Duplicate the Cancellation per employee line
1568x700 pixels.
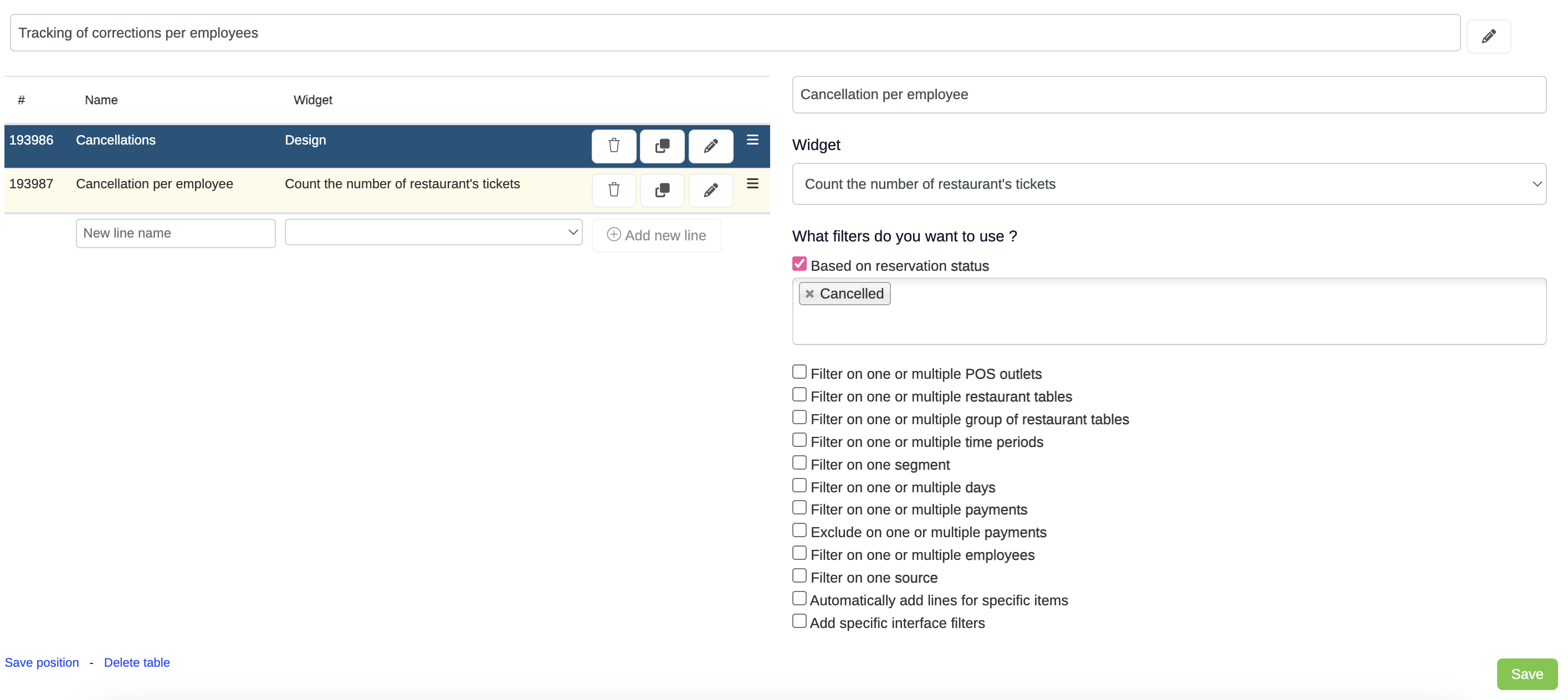click(662, 191)
